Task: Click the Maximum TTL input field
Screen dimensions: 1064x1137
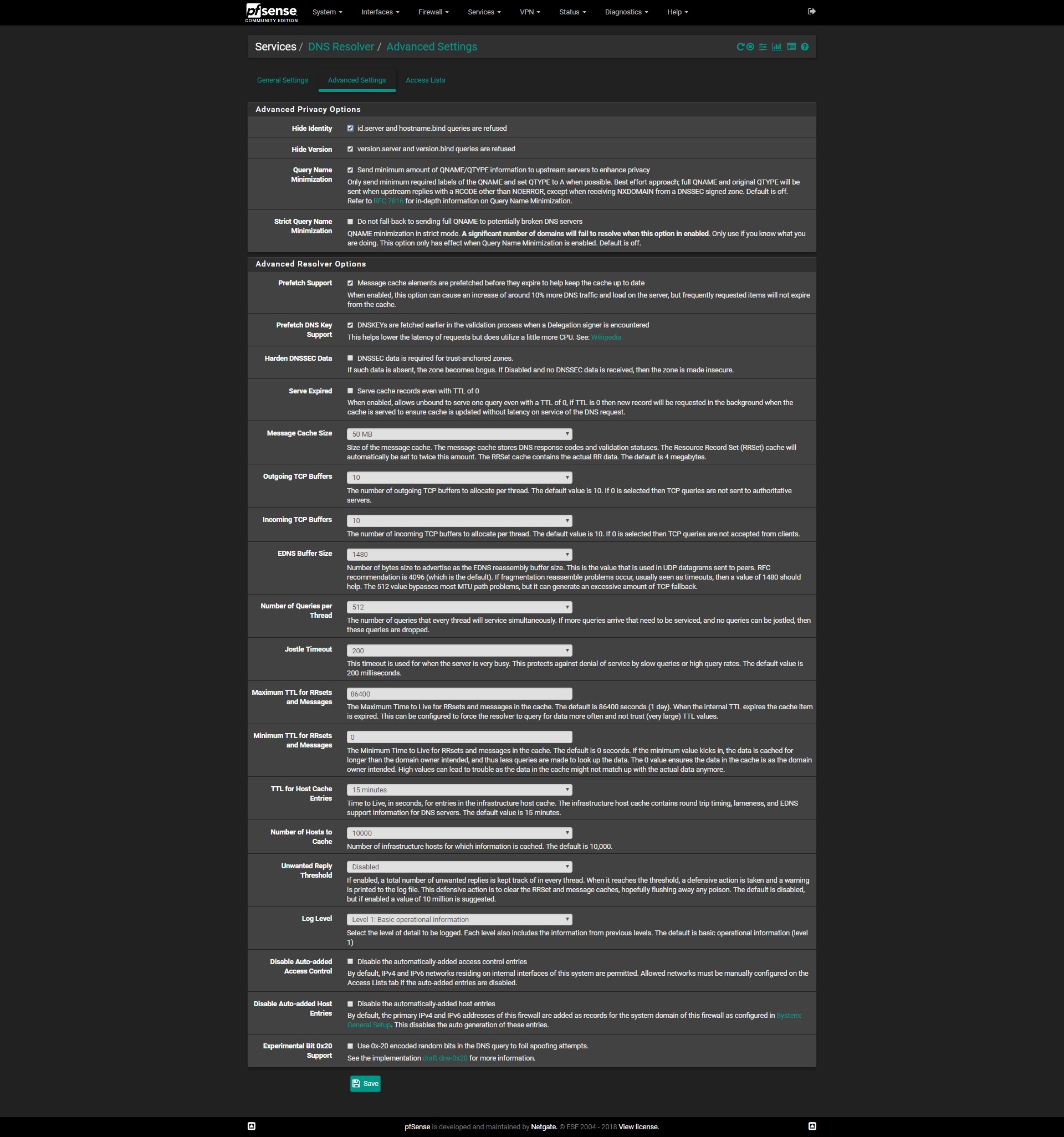Action: [x=459, y=694]
